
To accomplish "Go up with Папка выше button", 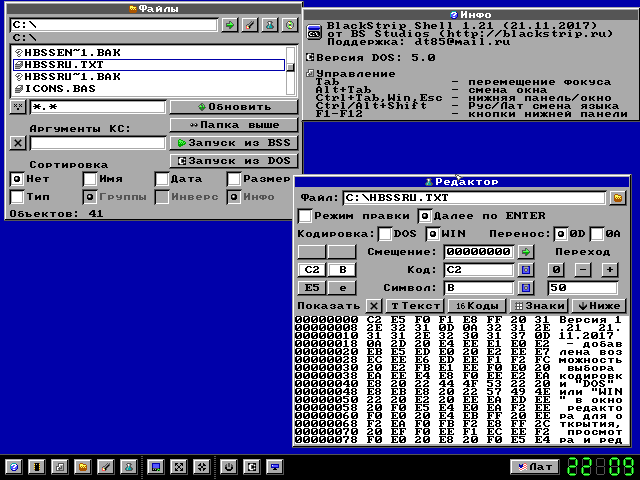I will click(x=234, y=125).
